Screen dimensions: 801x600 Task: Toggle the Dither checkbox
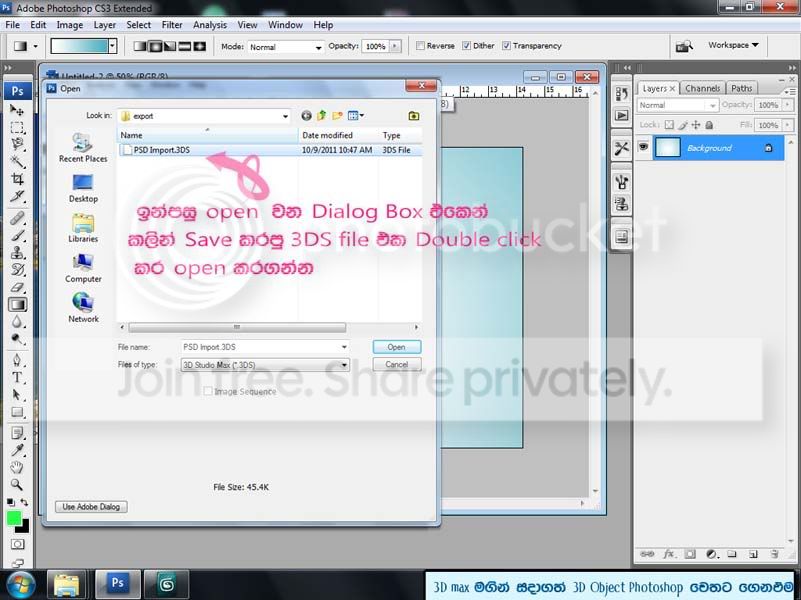click(x=466, y=46)
